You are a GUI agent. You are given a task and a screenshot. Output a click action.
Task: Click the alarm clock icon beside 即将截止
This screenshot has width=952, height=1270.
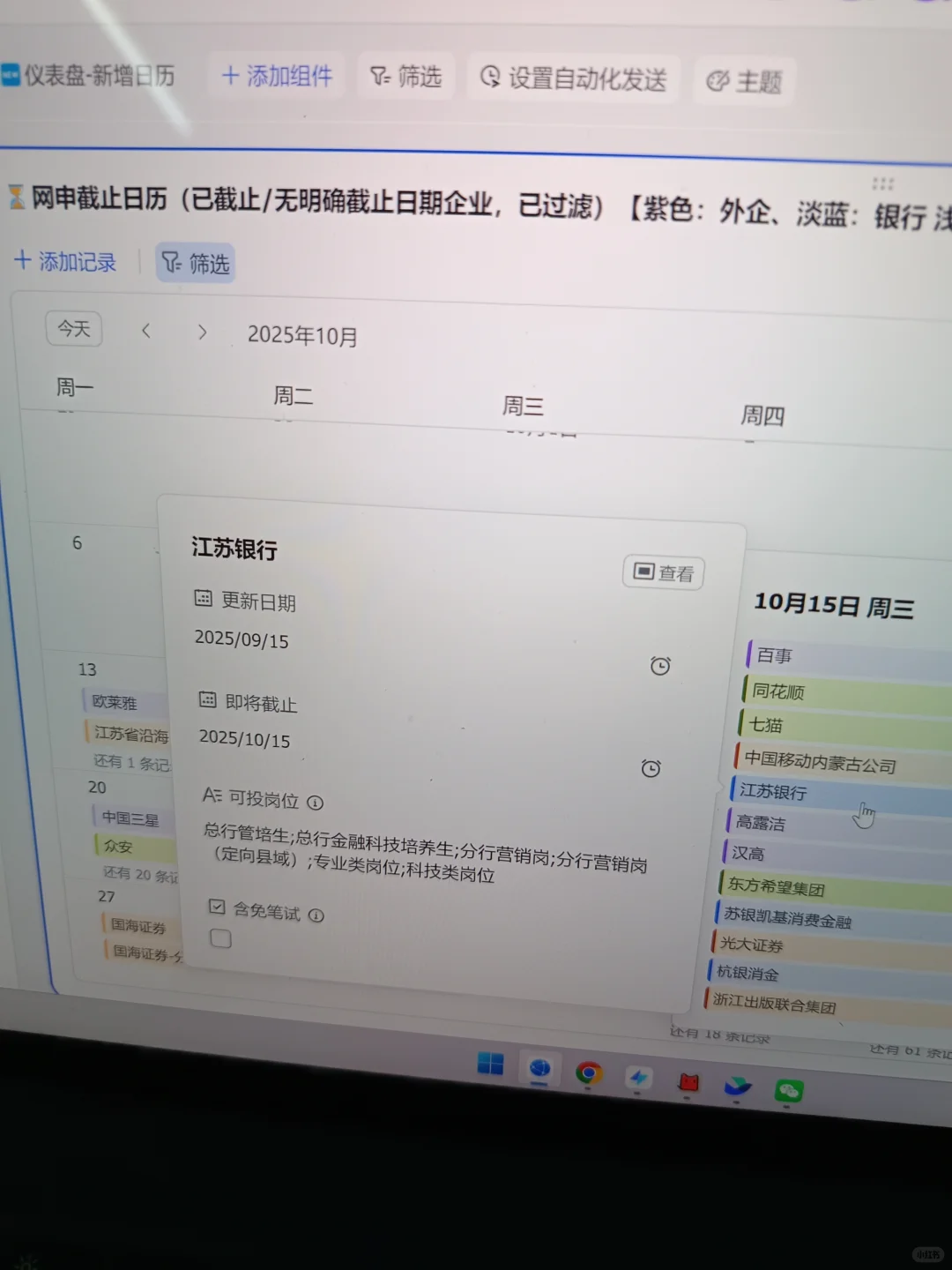(x=651, y=768)
